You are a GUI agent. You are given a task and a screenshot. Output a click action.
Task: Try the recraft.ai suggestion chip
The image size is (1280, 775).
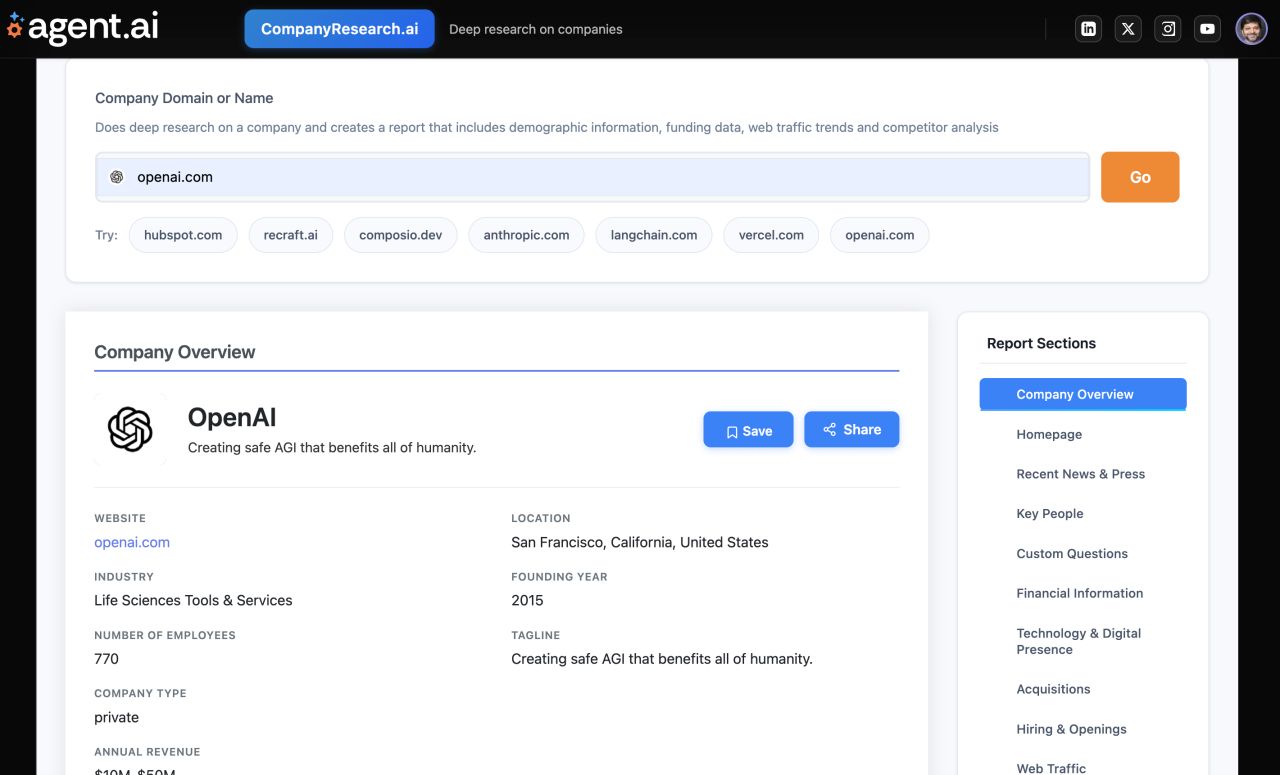pyautogui.click(x=291, y=235)
